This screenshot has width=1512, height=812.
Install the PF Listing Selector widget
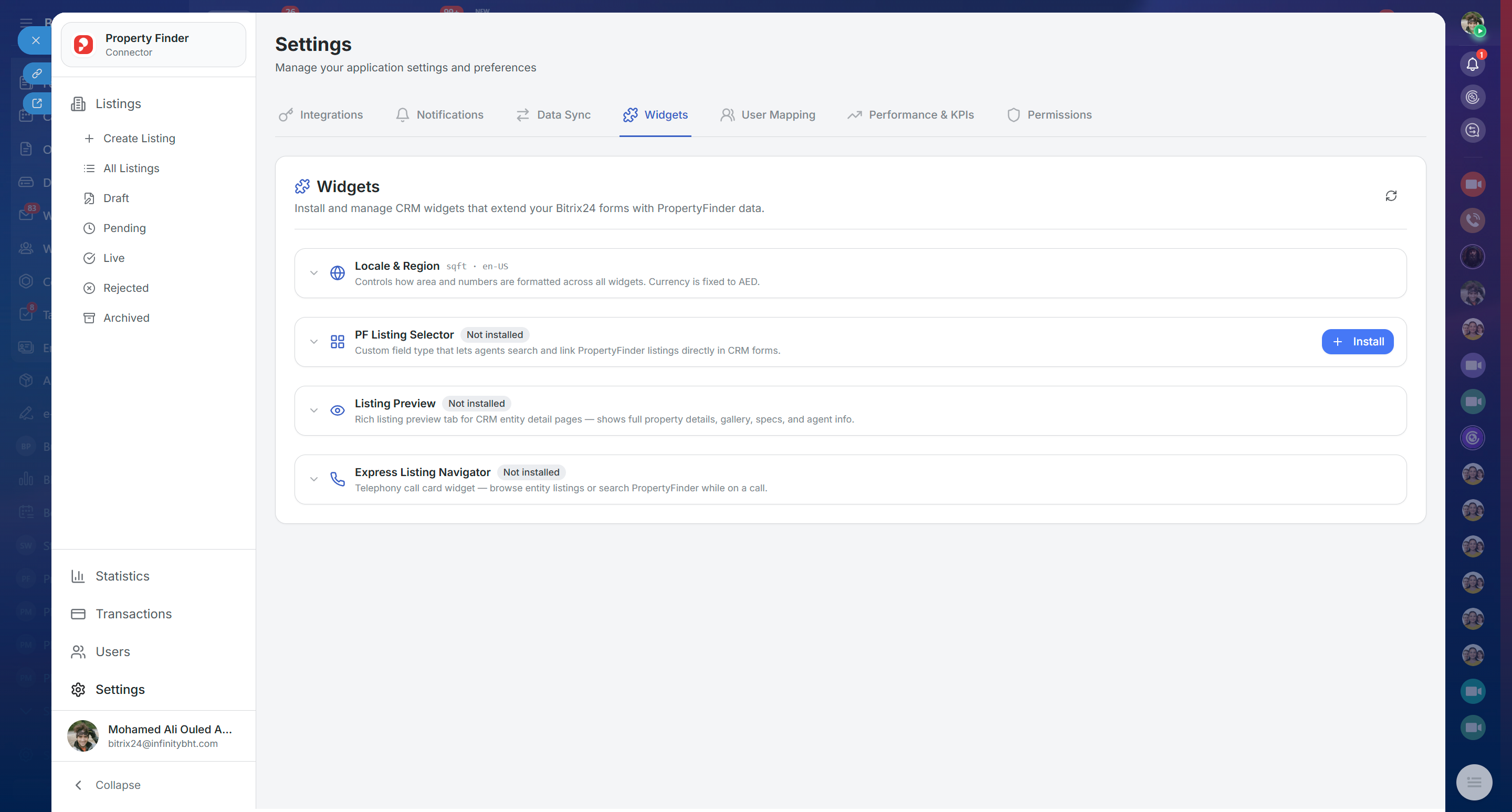tap(1357, 342)
